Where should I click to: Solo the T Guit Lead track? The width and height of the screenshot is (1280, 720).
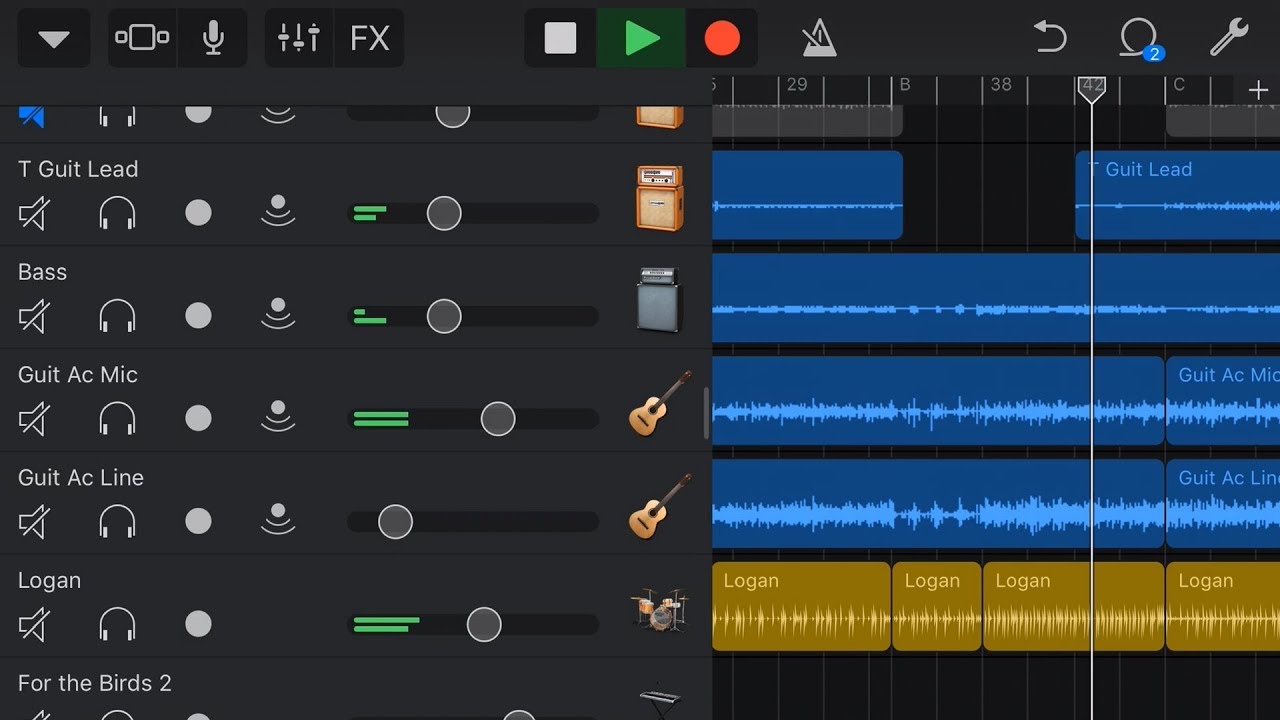tap(117, 213)
